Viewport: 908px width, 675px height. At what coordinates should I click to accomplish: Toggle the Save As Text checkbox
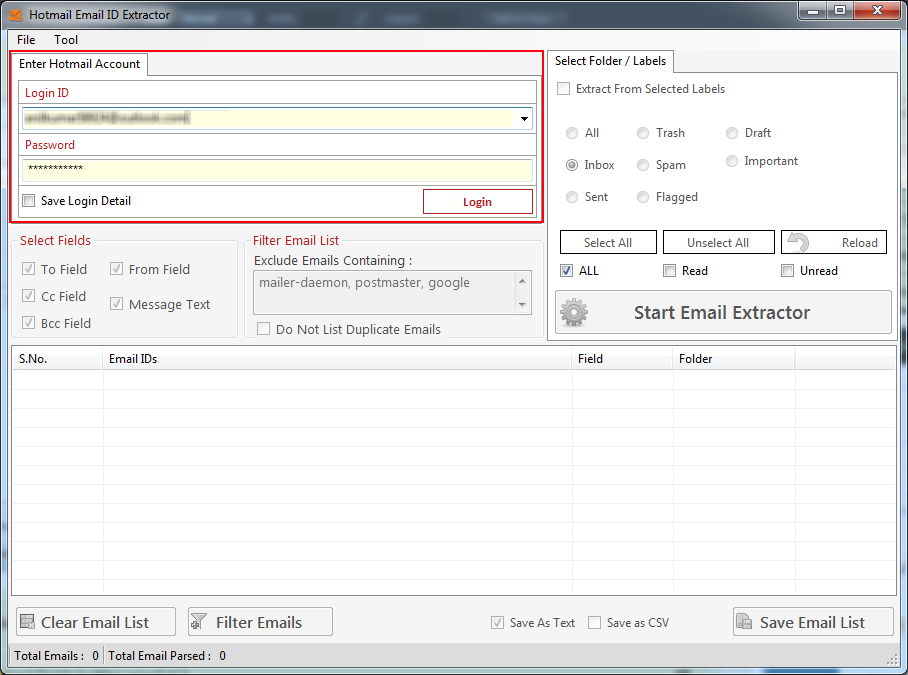[x=497, y=622]
